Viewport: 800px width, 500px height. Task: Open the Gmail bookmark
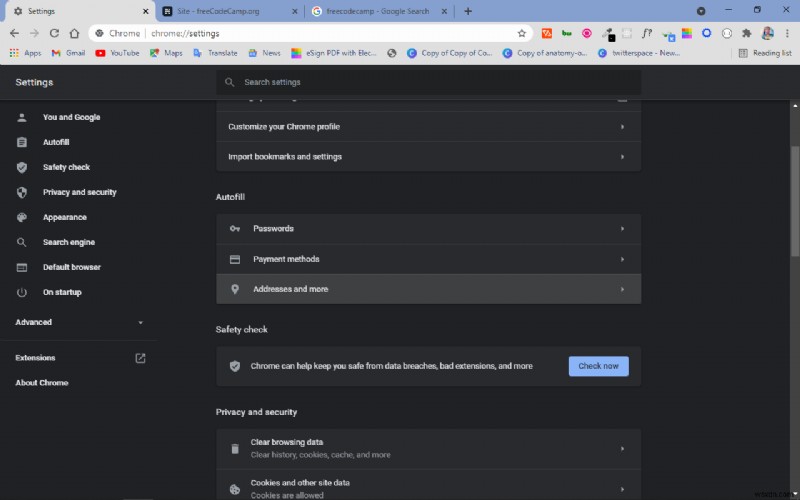(x=68, y=53)
